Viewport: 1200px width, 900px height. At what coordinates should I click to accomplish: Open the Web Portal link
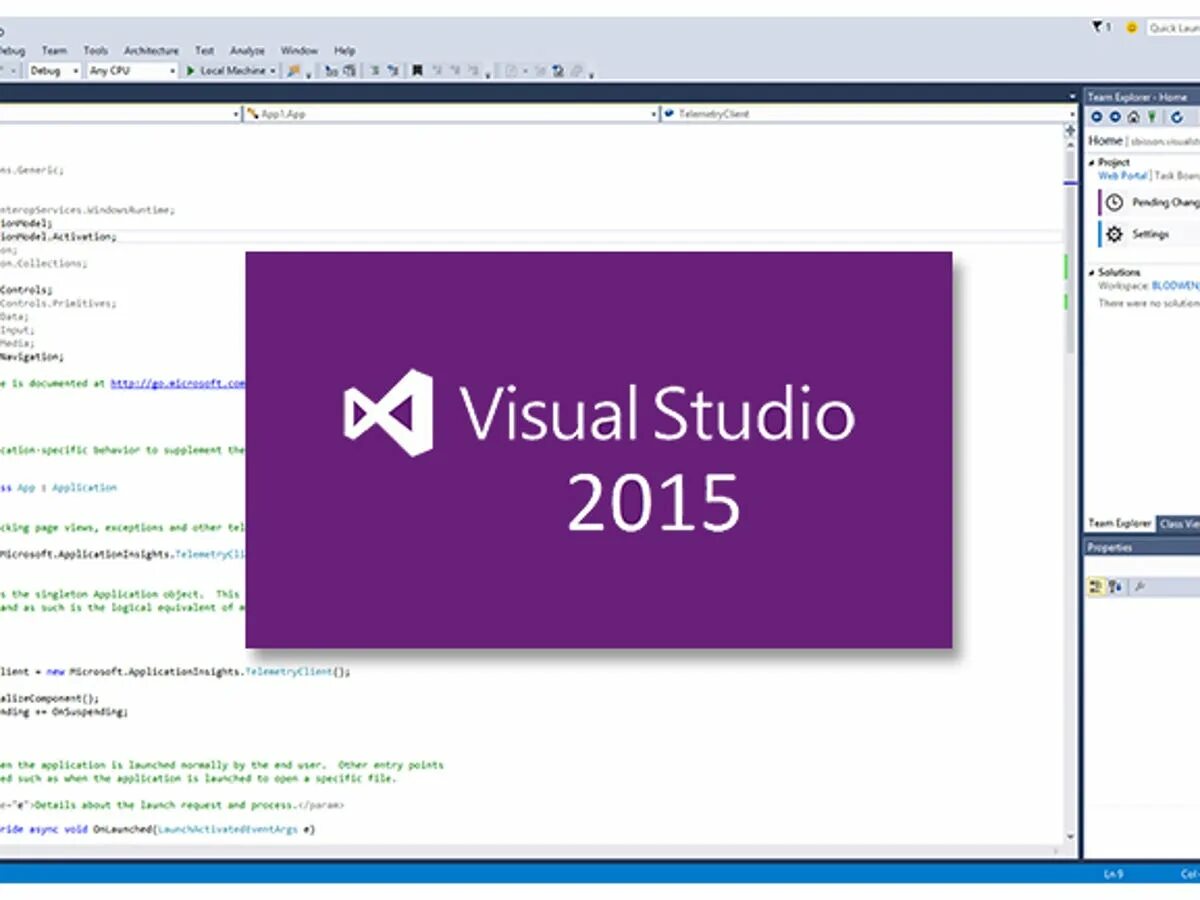1123,175
